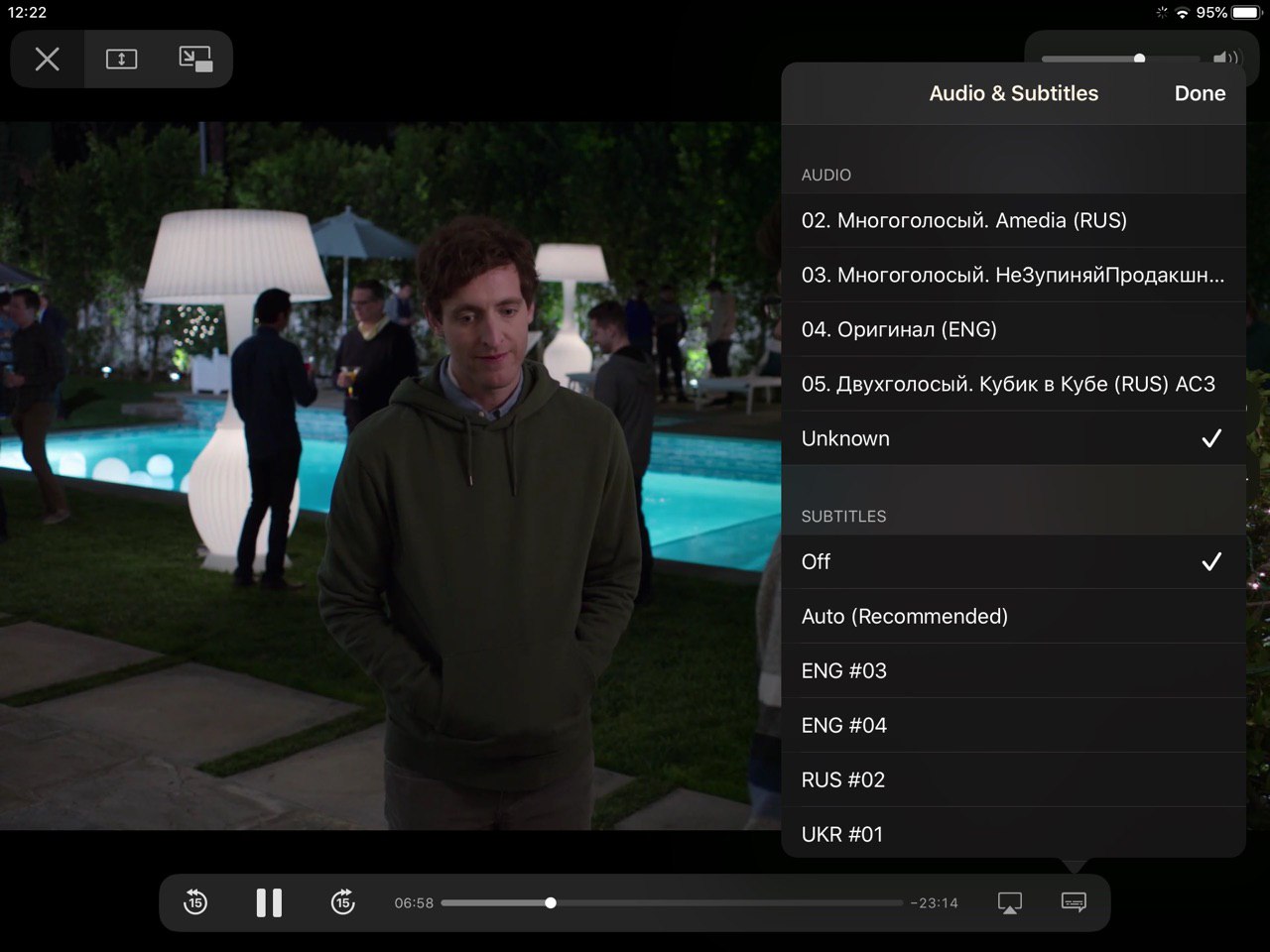The width and height of the screenshot is (1270, 952).
Task: Rewind 15 seconds
Action: tap(195, 902)
